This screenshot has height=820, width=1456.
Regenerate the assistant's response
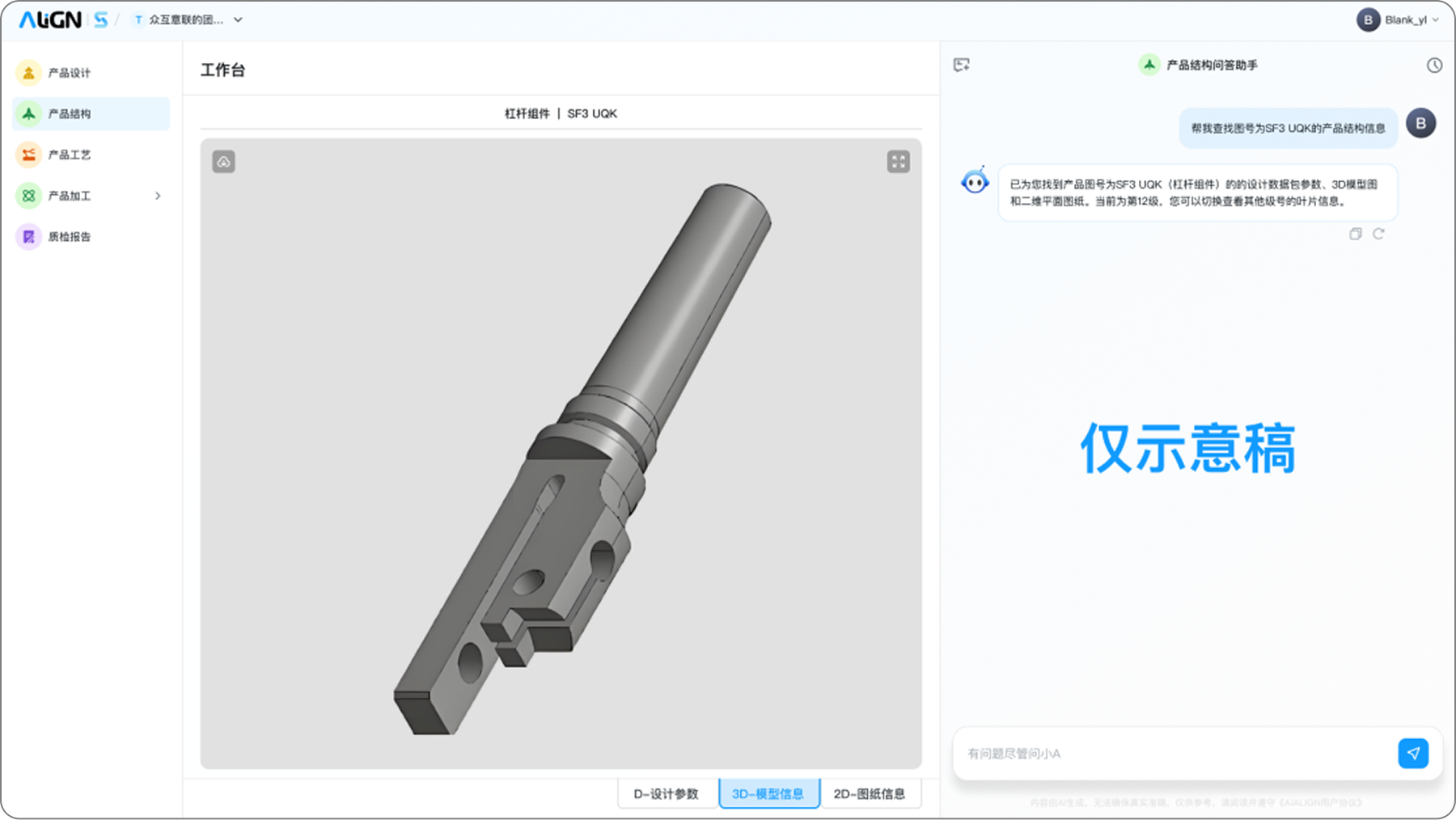click(1378, 234)
